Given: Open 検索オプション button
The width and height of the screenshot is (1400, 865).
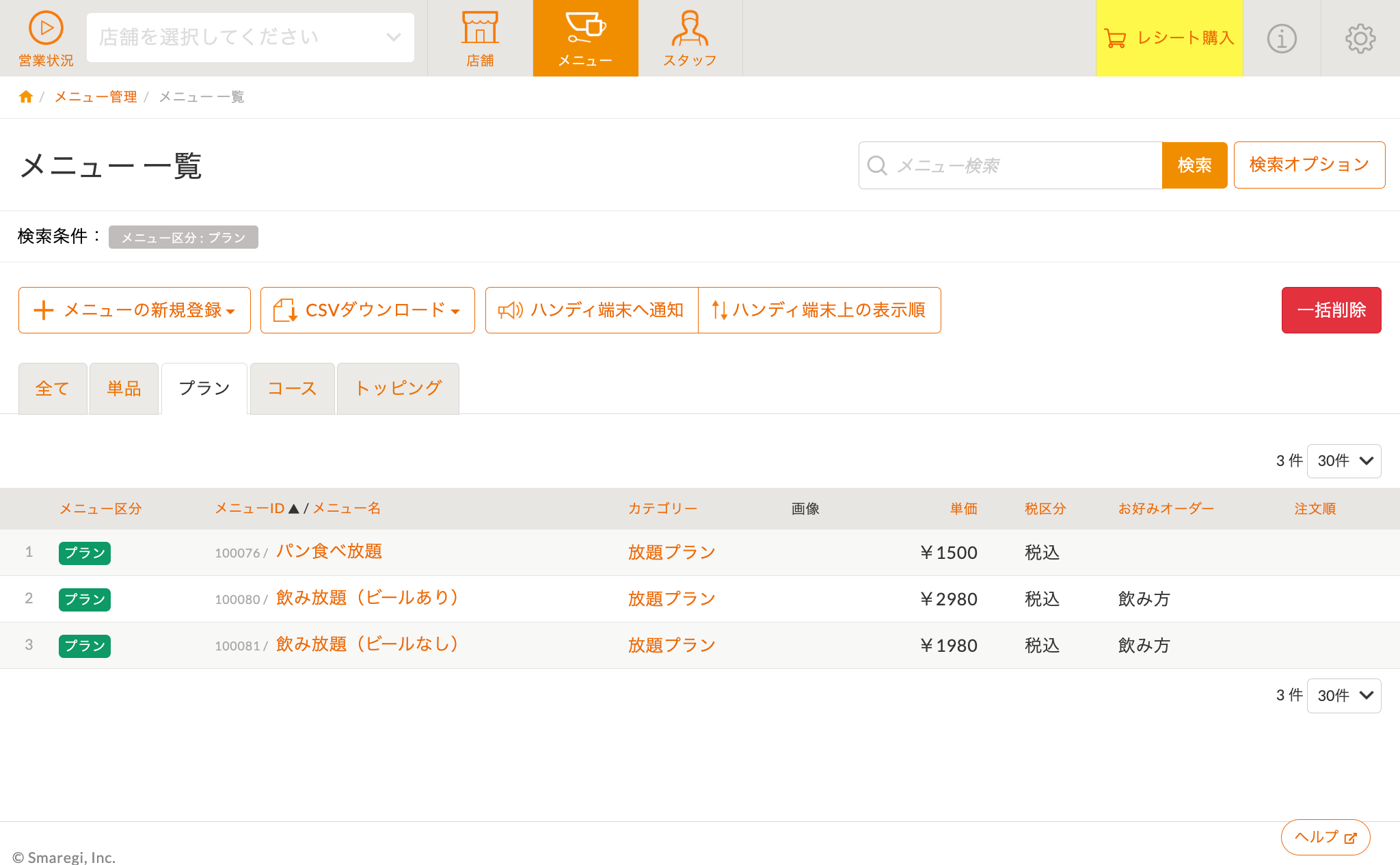Looking at the screenshot, I should [x=1309, y=165].
